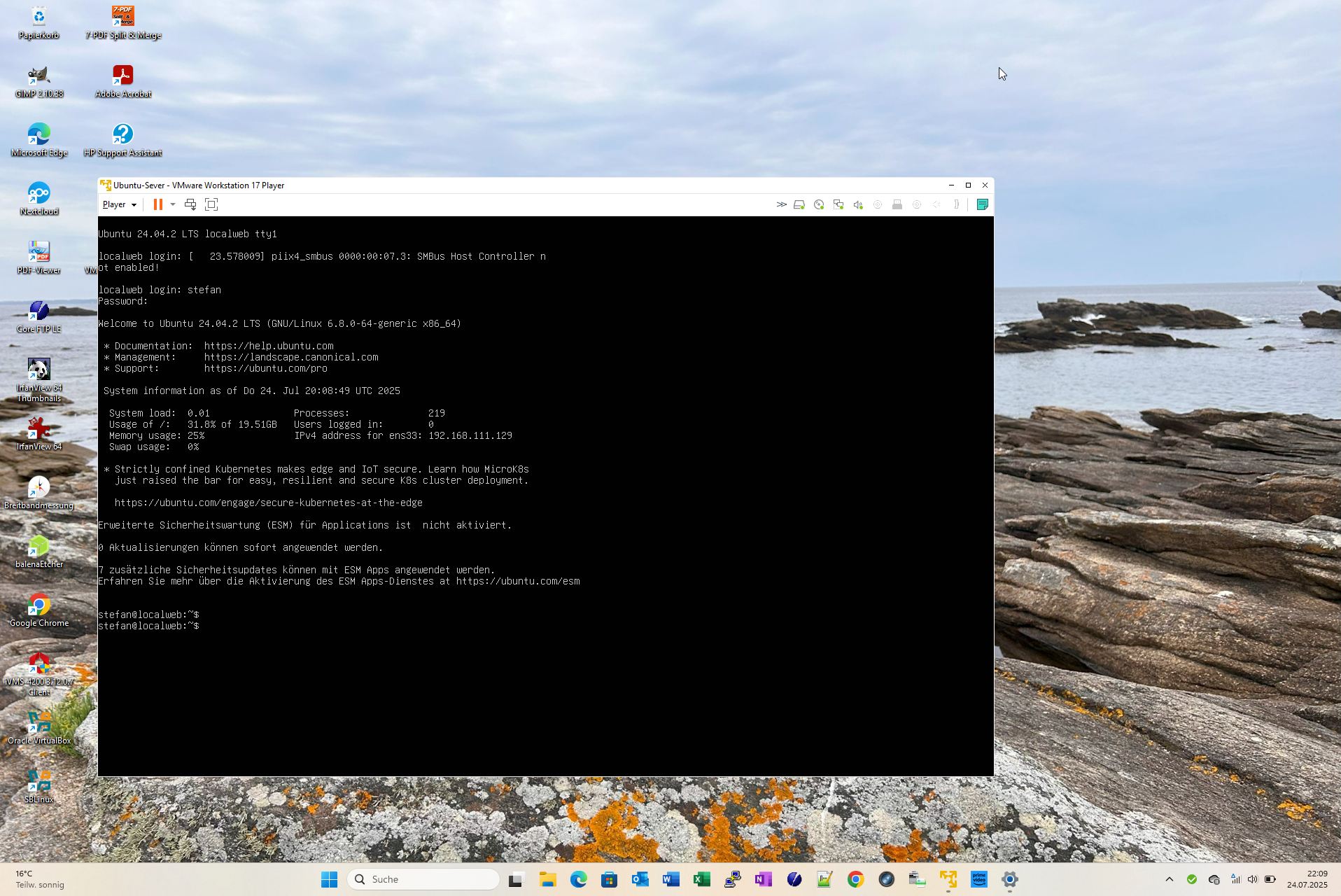Open the balenaEtcher desktop shortcut

tap(39, 549)
